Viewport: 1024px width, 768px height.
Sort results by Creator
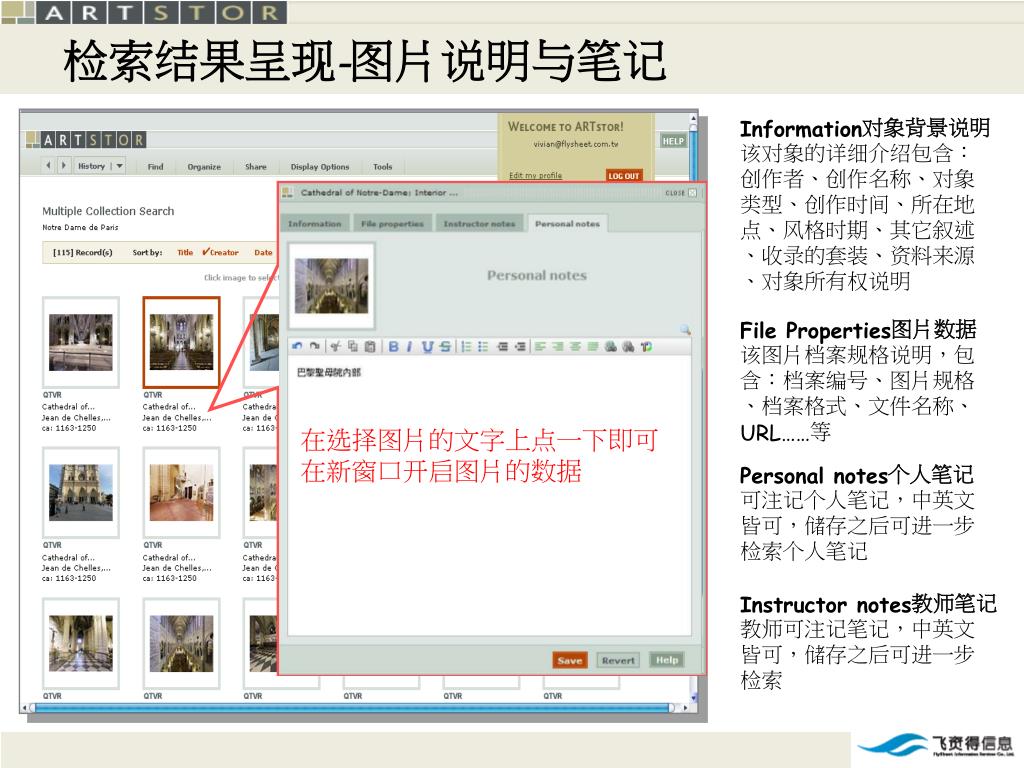coord(221,252)
